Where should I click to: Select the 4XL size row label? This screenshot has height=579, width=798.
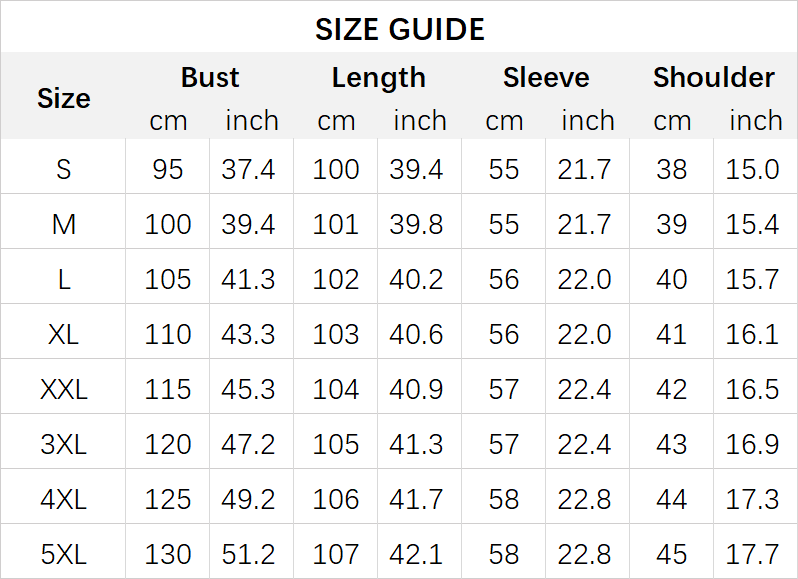click(63, 499)
